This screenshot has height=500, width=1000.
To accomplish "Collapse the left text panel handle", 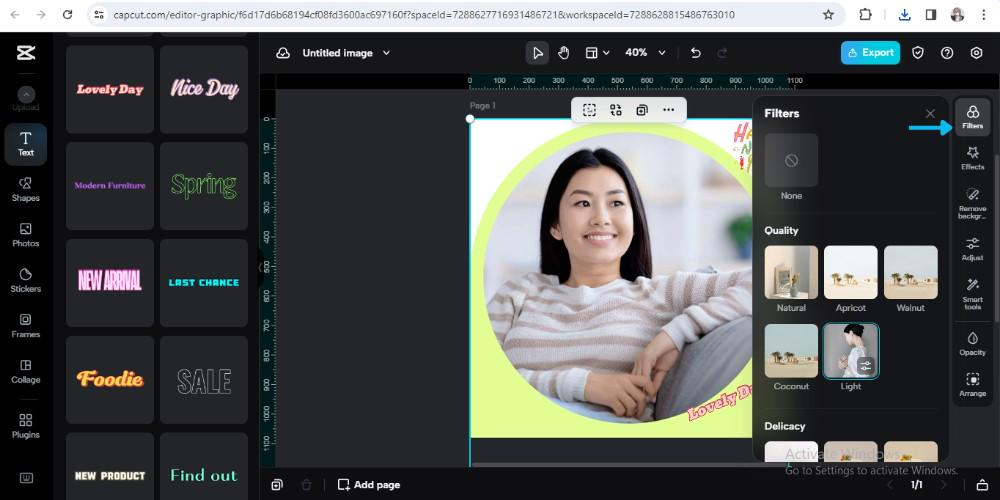I will point(260,267).
